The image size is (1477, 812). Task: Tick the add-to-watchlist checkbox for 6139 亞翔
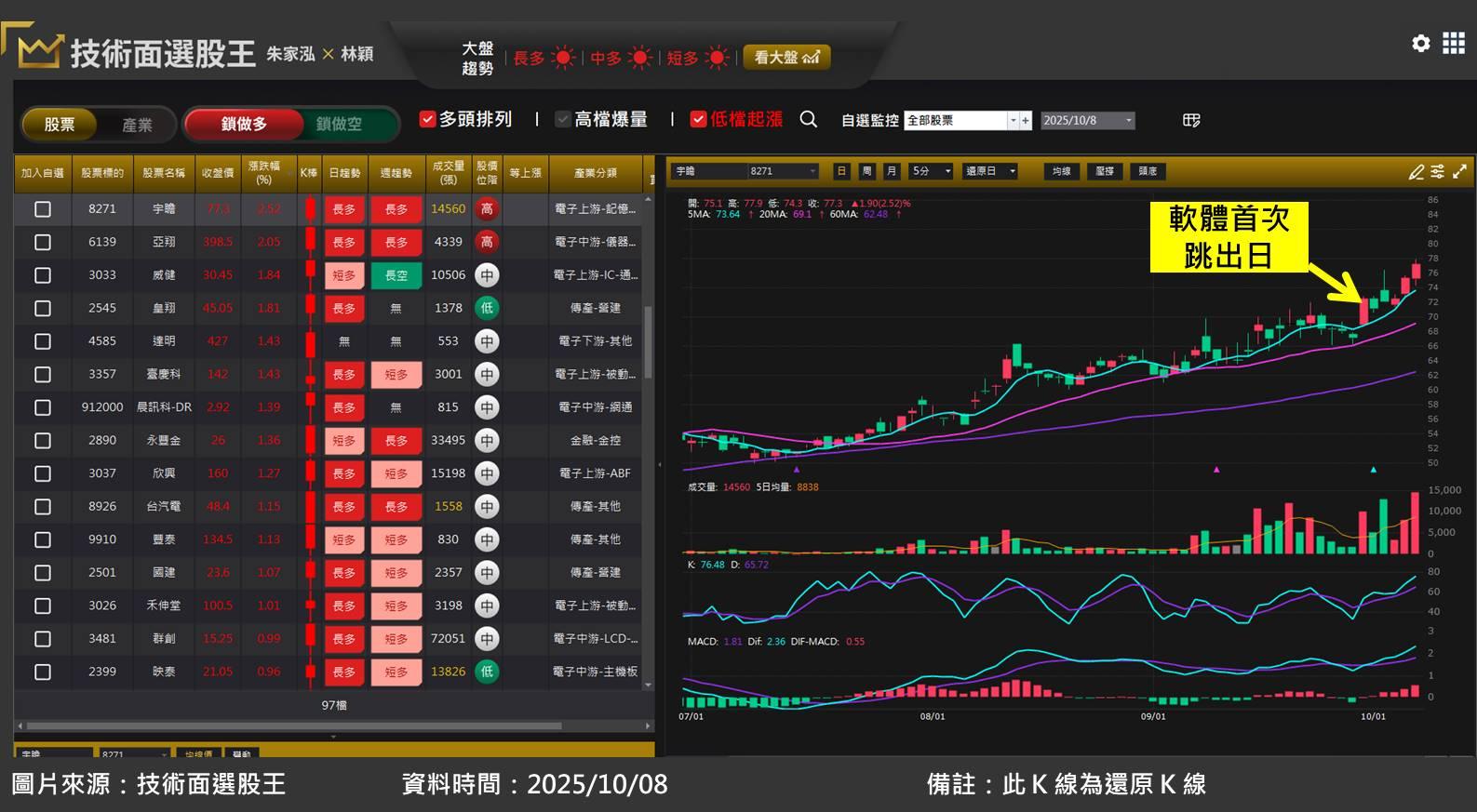click(43, 242)
